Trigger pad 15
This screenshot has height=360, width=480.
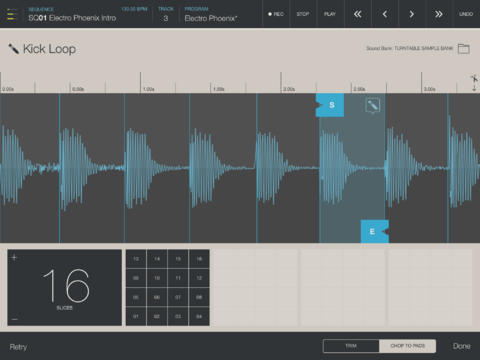tap(178, 259)
